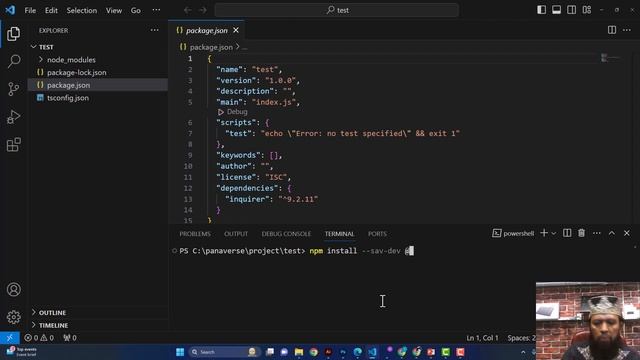Close the package.json editor tab
Viewport: 640px width, 360px height.
[236, 30]
